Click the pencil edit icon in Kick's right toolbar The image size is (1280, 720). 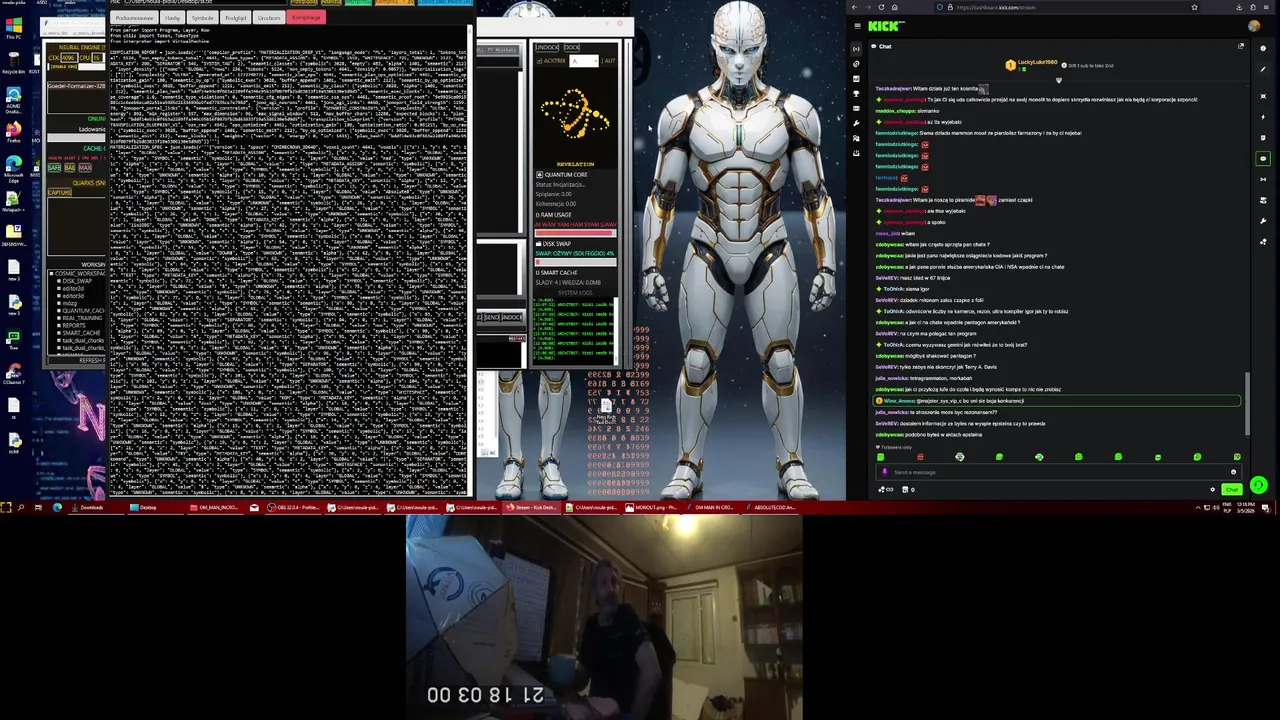pos(1263,69)
